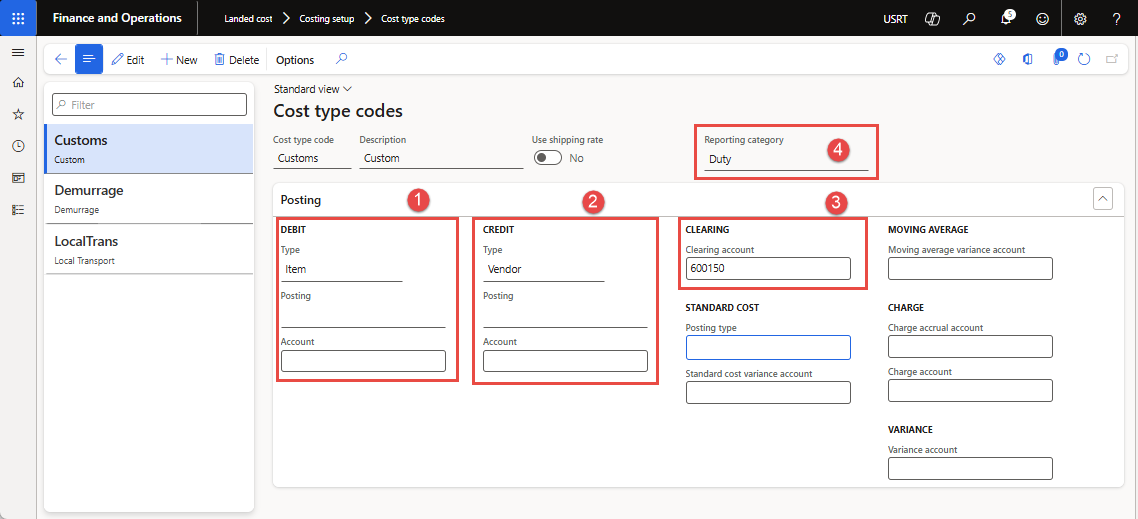Image resolution: width=1138 pixels, height=519 pixels.
Task: Click the Home icon in left sidebar
Action: click(x=18, y=83)
